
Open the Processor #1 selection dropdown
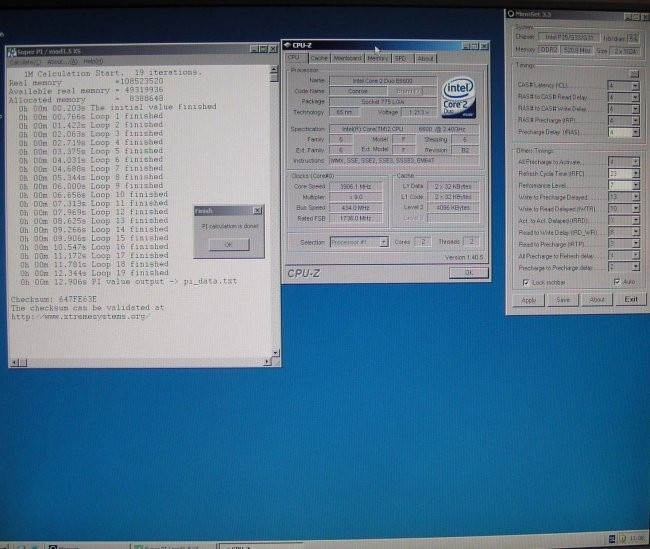click(x=386, y=242)
